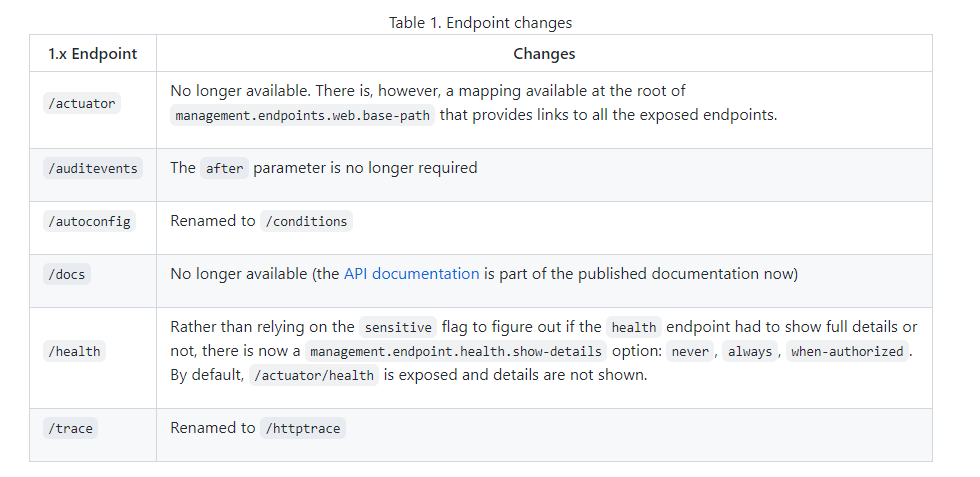Screen dimensions: 980x477
Task: Click the 'Changes' column header
Action: (544, 54)
